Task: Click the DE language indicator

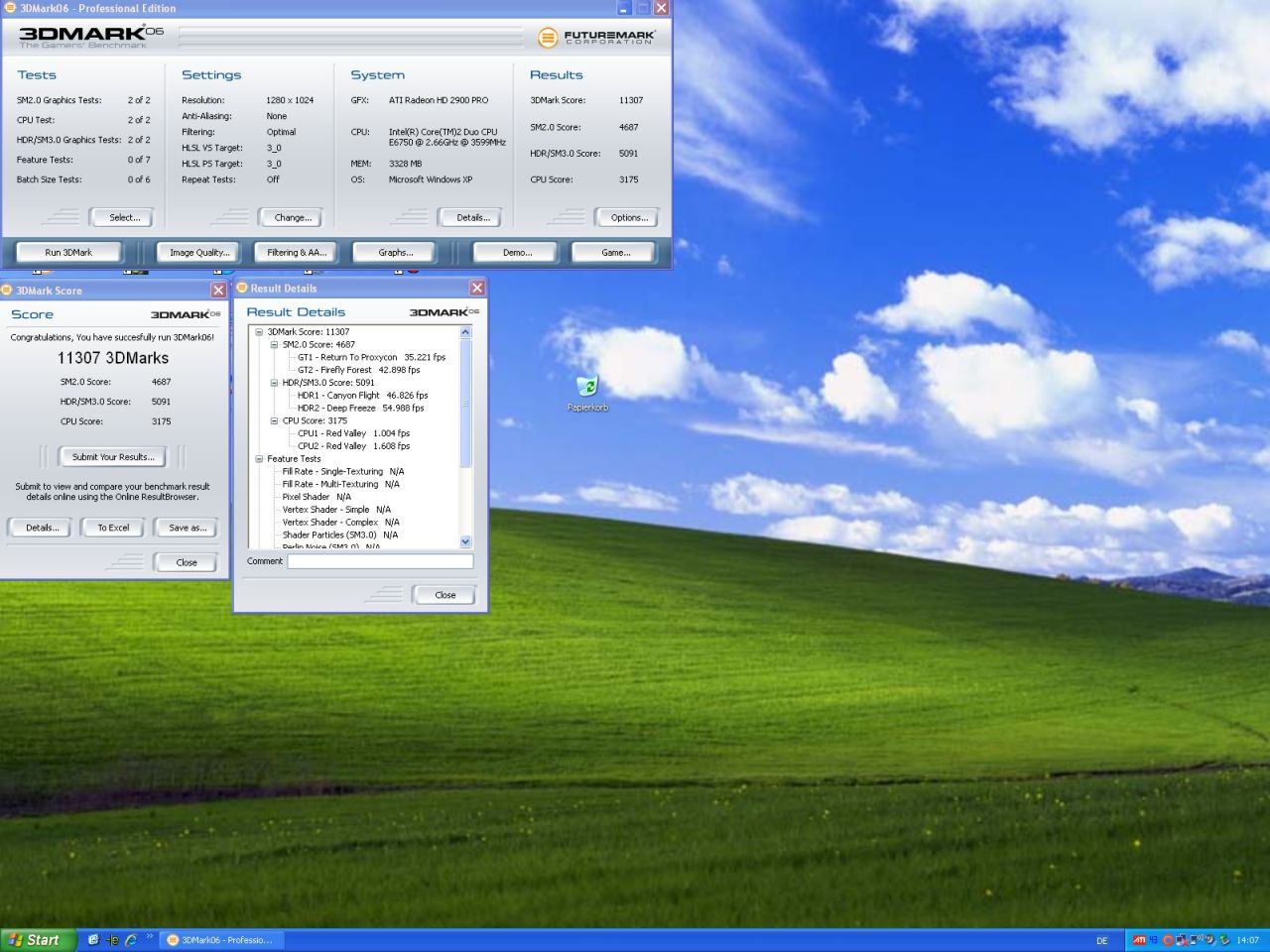Action: click(1101, 941)
